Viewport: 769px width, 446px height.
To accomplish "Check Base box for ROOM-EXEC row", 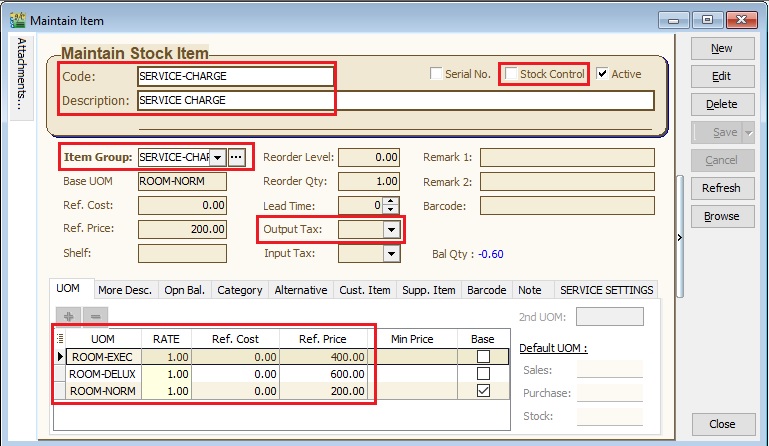I will (x=483, y=357).
